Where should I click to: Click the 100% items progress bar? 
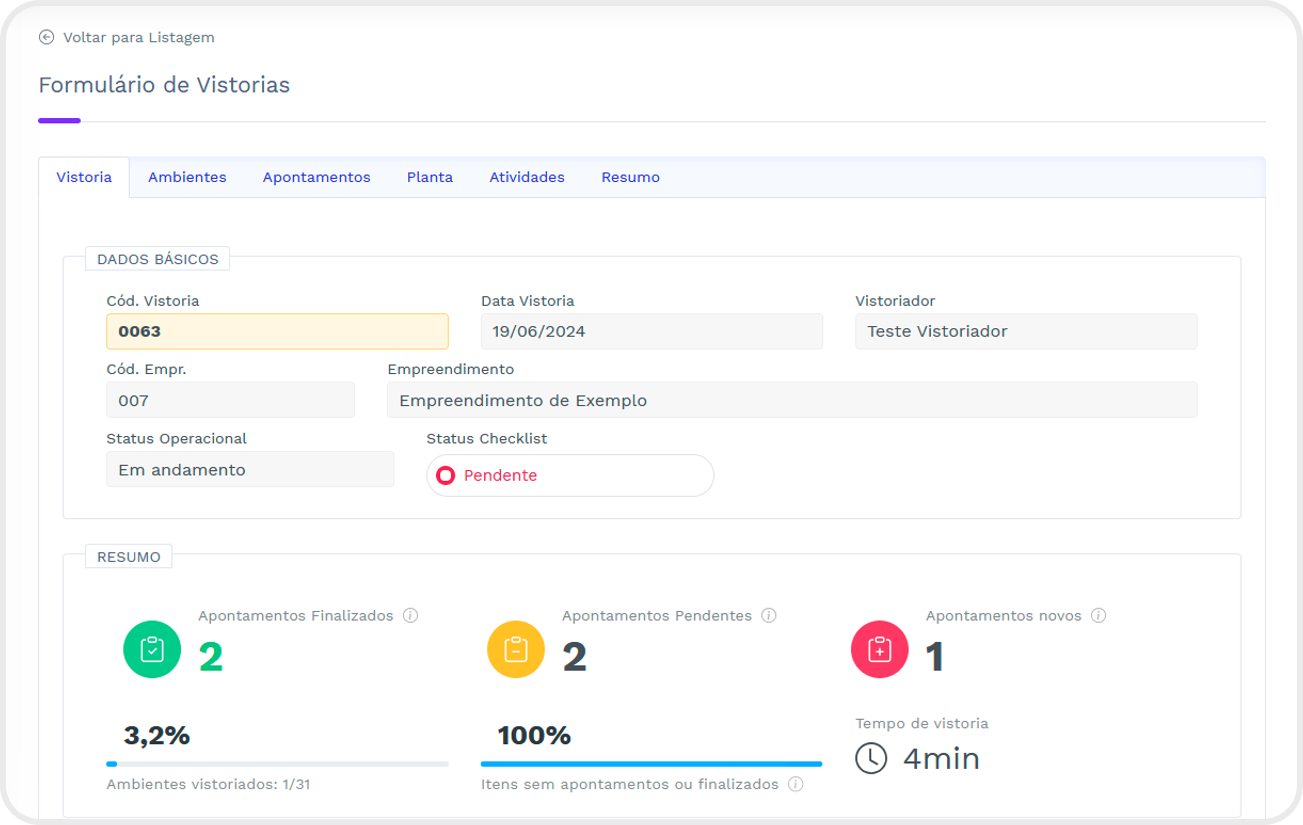pyautogui.click(x=652, y=764)
